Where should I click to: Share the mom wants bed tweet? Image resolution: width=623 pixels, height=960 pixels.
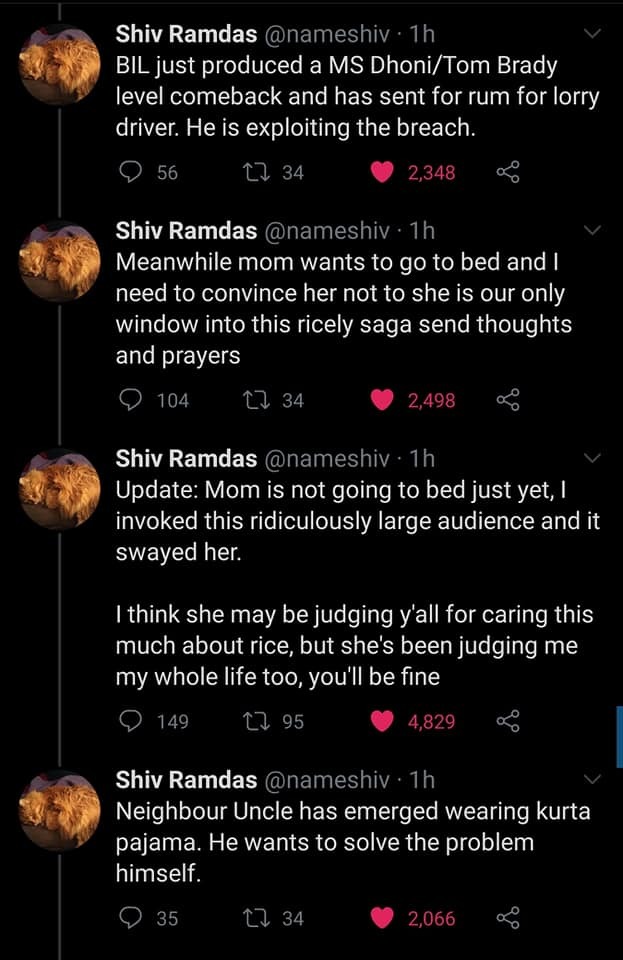pyautogui.click(x=508, y=400)
